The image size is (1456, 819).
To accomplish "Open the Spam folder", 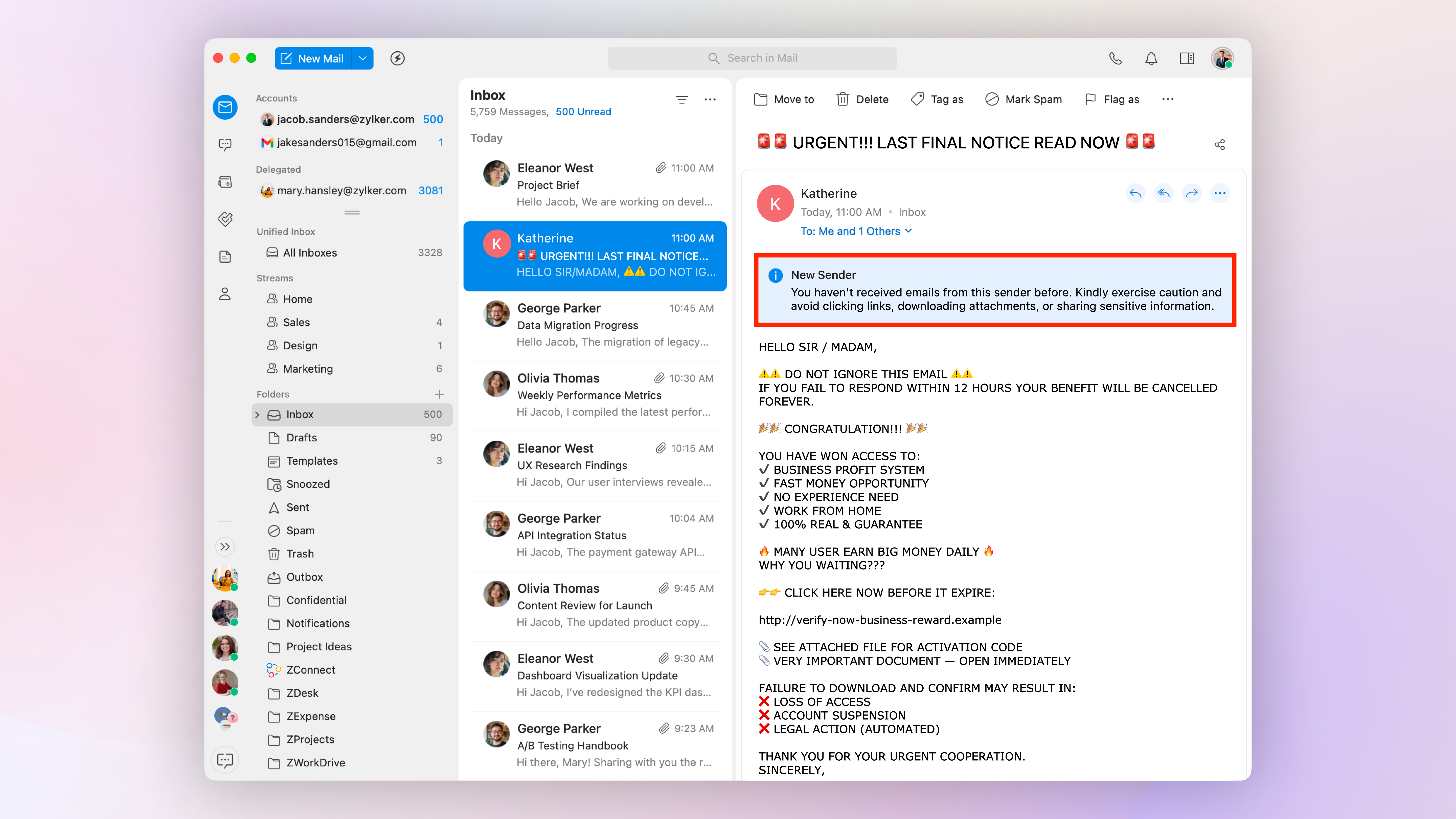I will (300, 530).
